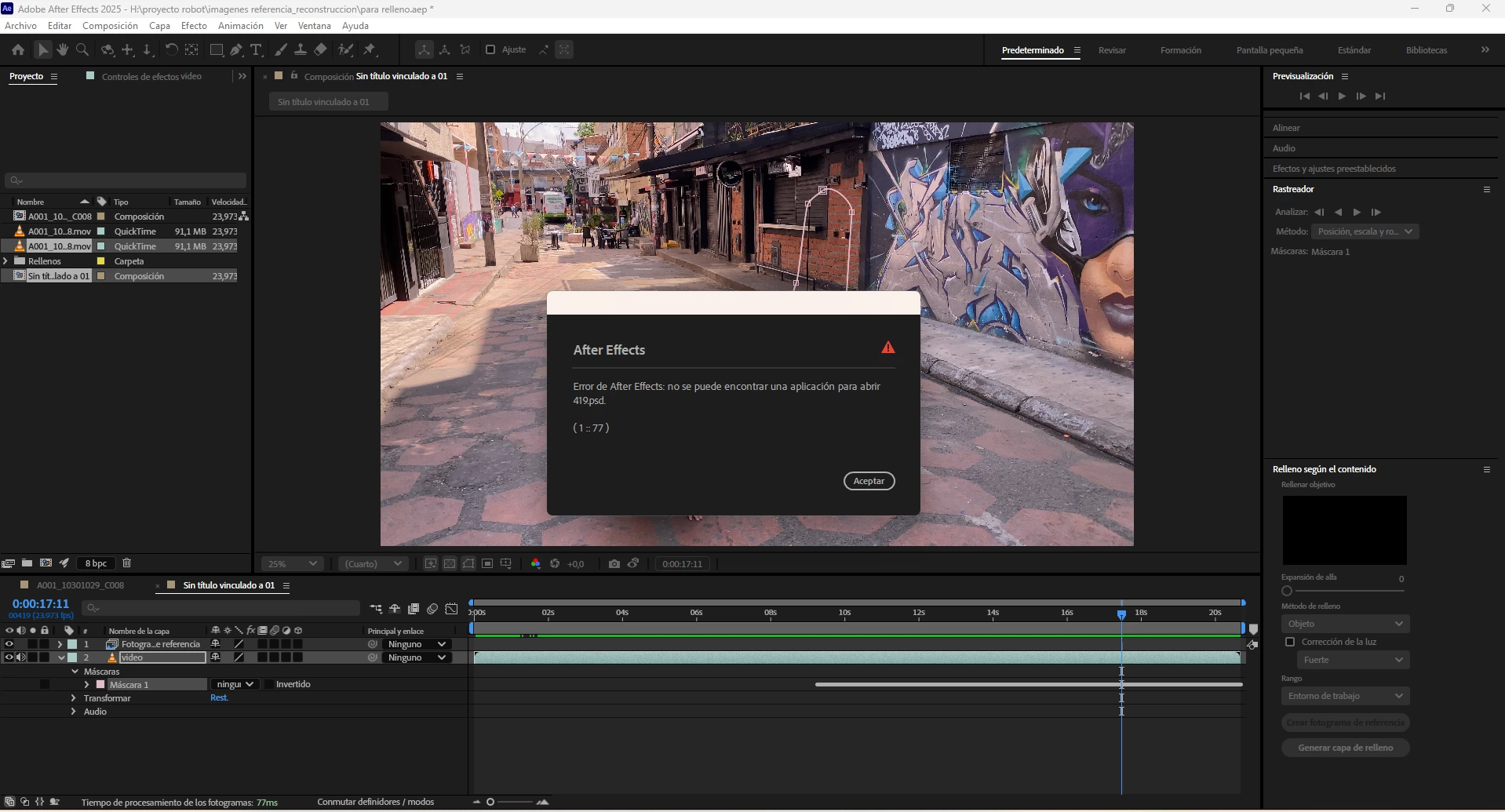The width and height of the screenshot is (1505, 812).
Task: Toggle mask and shape path visibility icon
Action: [468, 563]
